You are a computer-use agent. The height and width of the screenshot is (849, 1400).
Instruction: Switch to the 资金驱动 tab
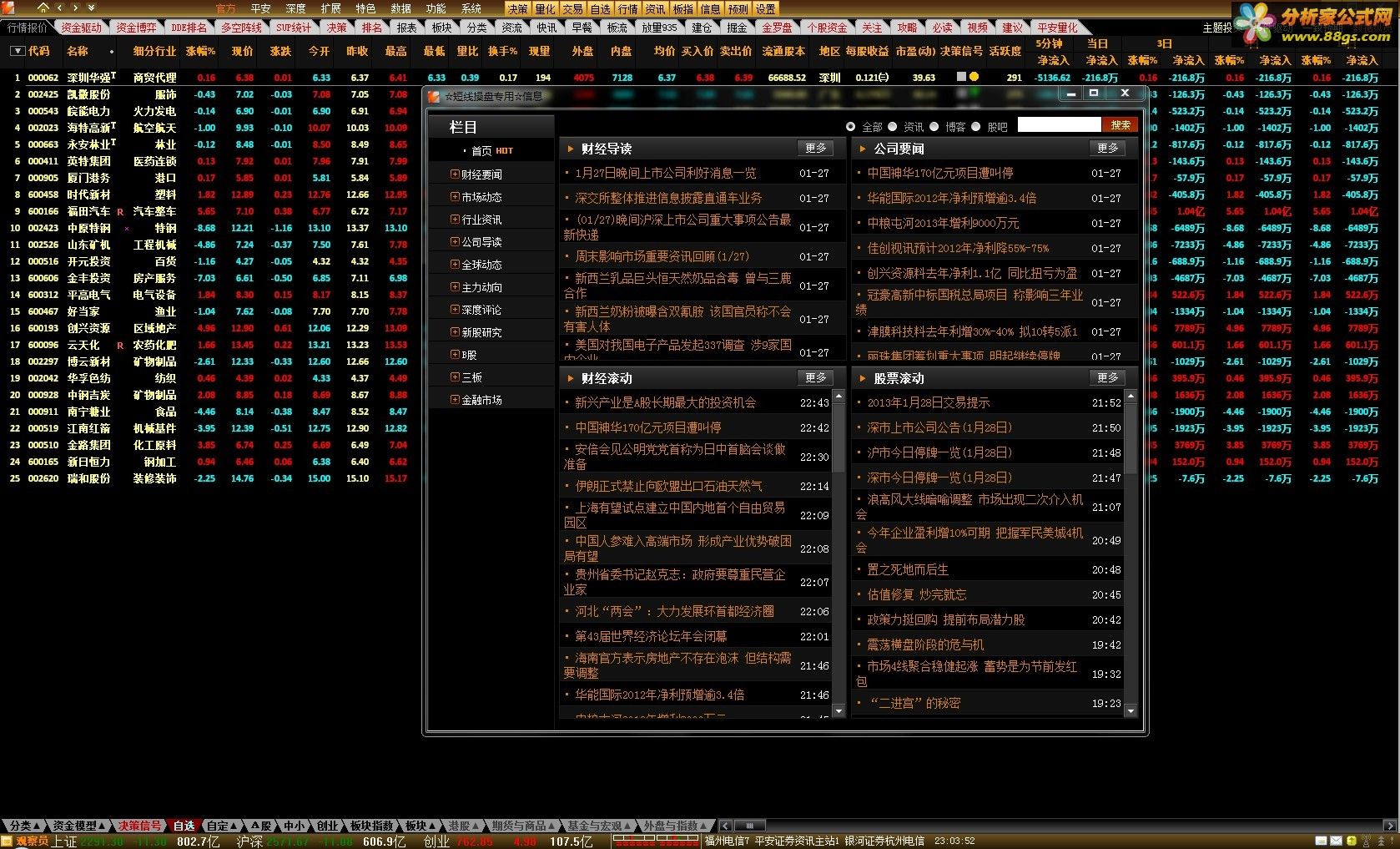tap(81, 28)
